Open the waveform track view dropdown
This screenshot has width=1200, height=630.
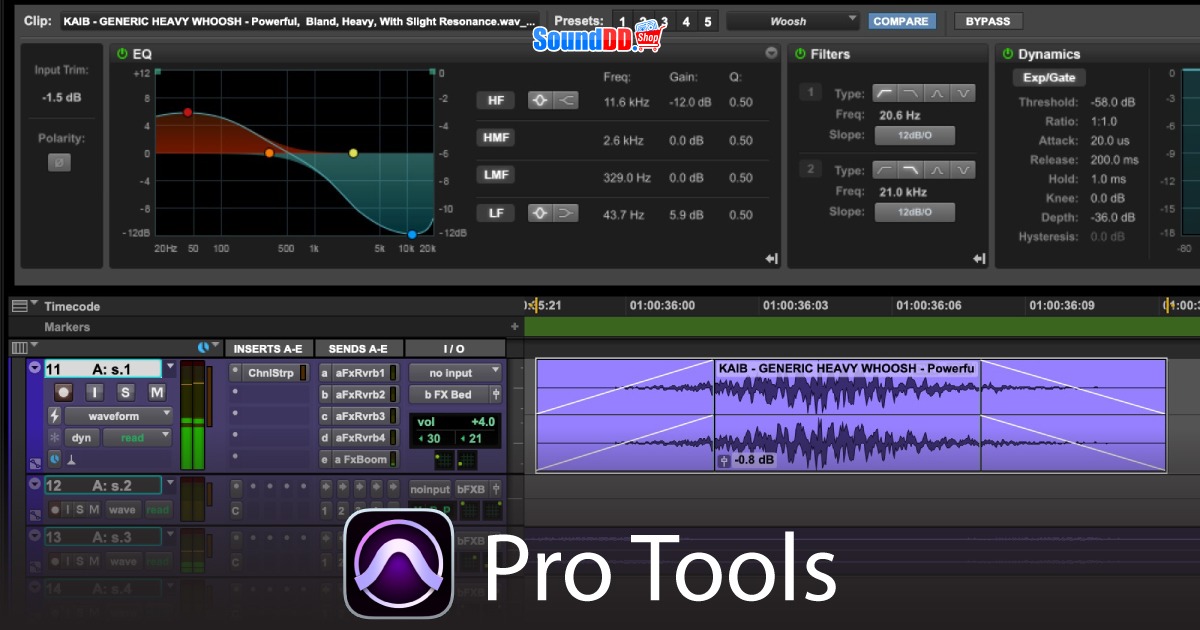coord(118,415)
